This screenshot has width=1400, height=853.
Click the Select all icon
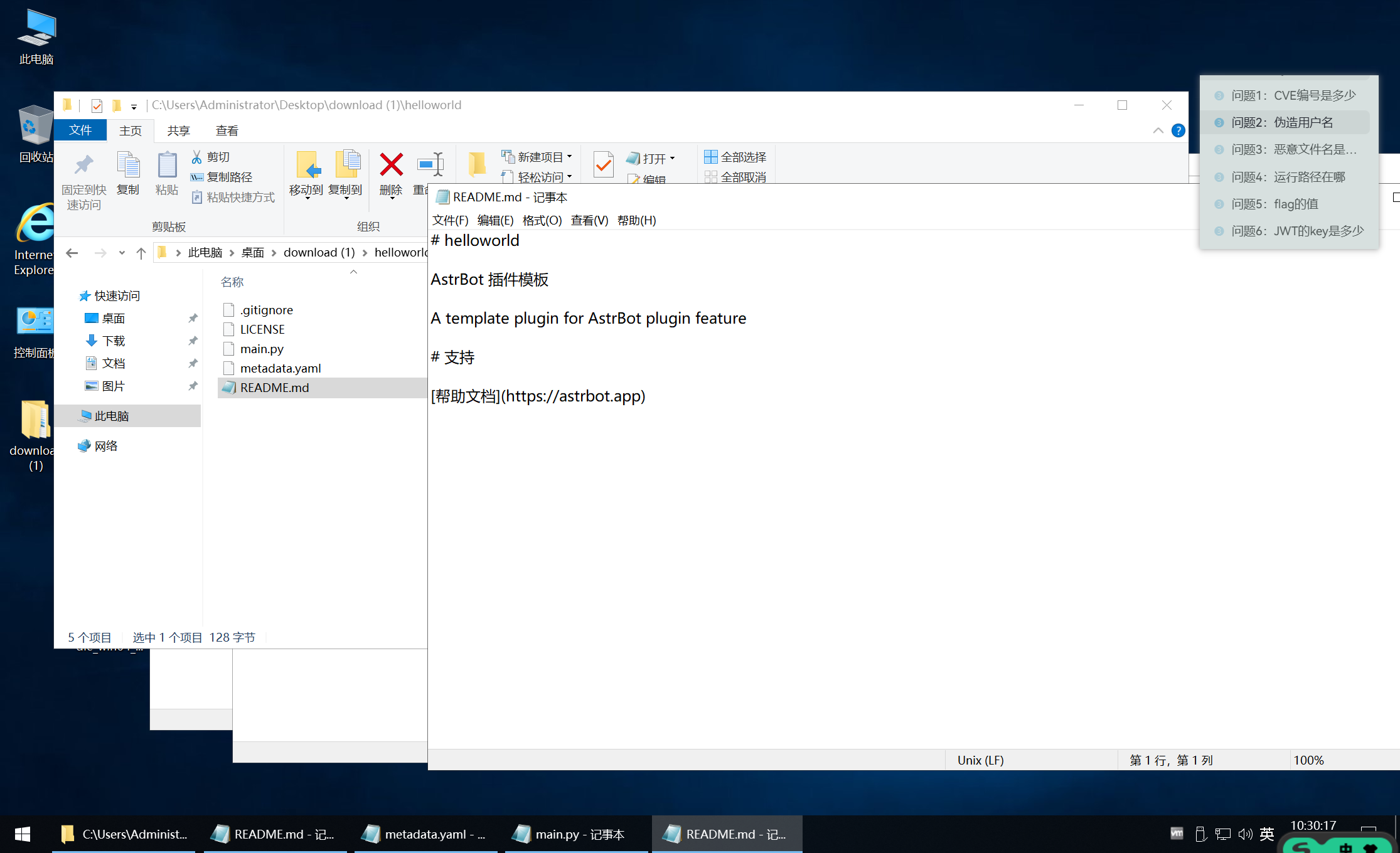(x=711, y=157)
